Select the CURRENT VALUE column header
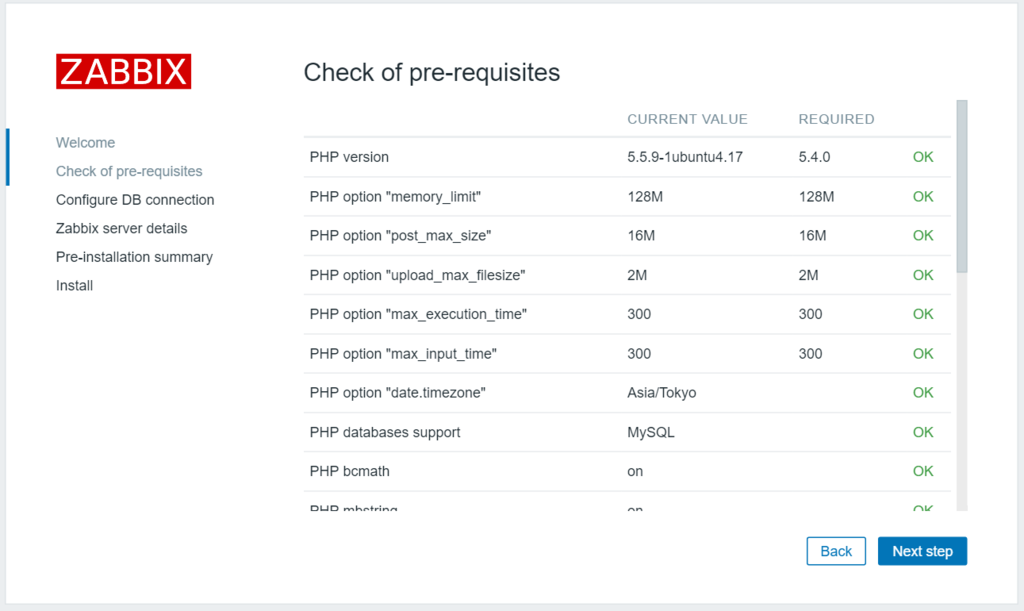 click(687, 119)
